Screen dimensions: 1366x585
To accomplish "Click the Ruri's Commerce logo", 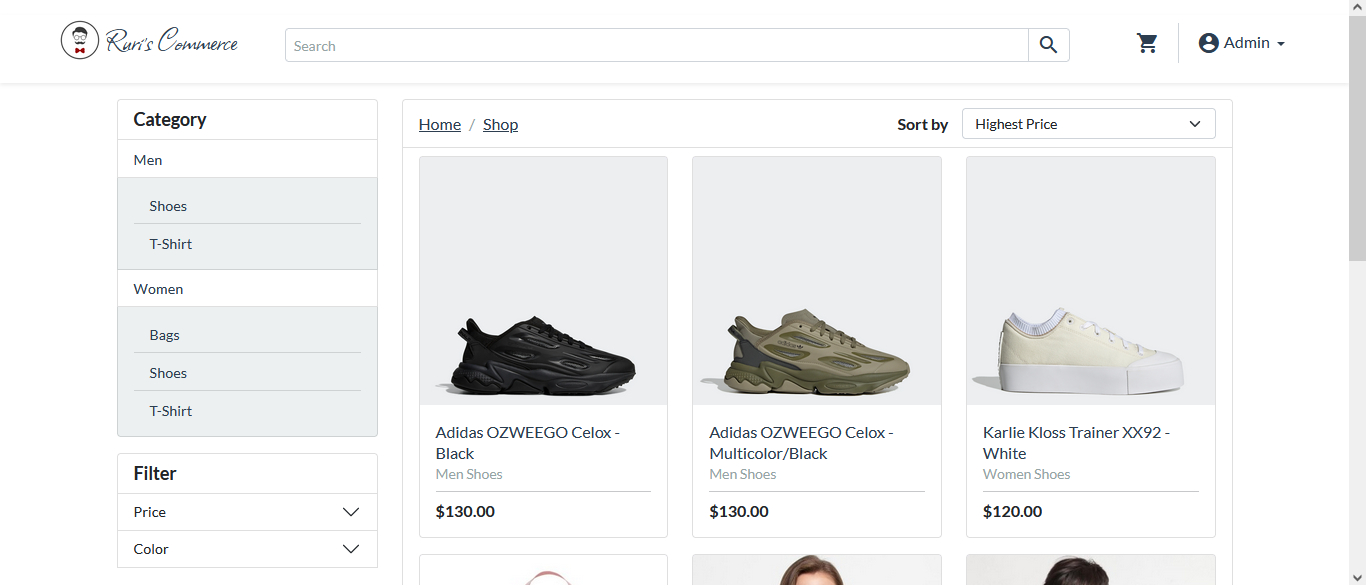I will (148, 40).
